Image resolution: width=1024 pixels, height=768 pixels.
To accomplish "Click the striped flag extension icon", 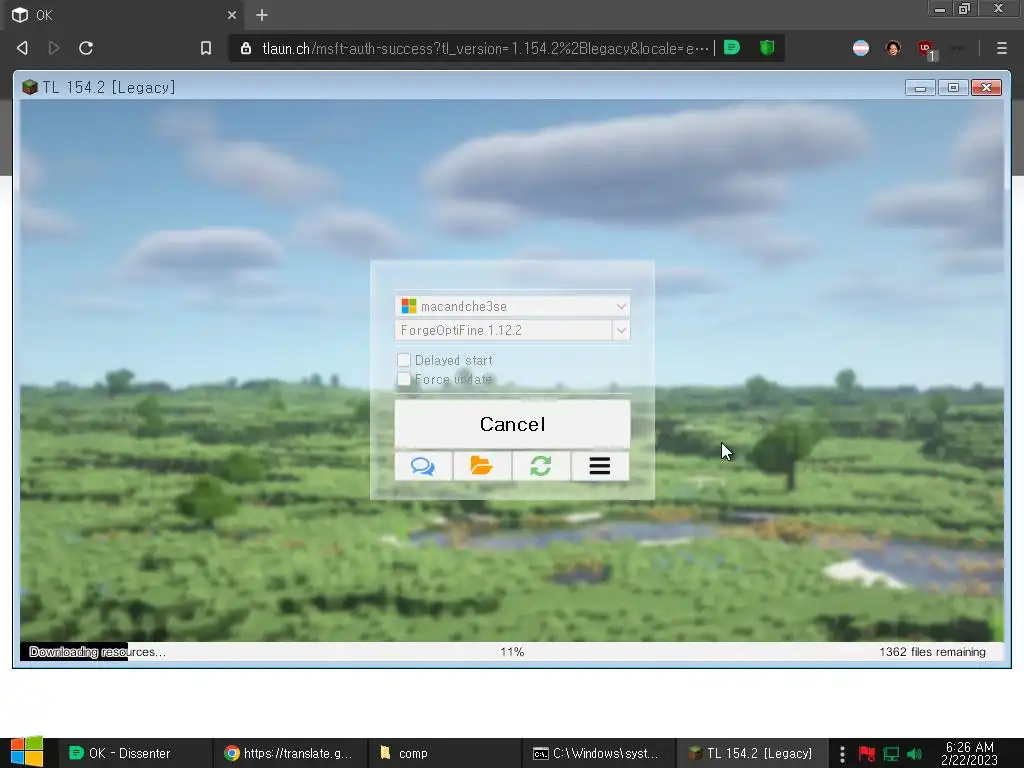I will tap(861, 48).
